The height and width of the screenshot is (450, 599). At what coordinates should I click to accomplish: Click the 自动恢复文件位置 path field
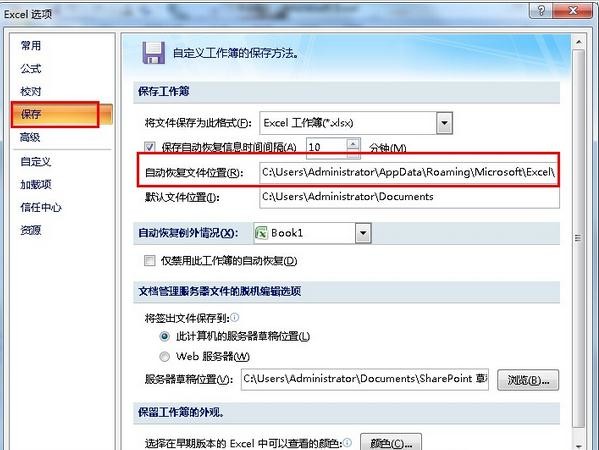(409, 172)
